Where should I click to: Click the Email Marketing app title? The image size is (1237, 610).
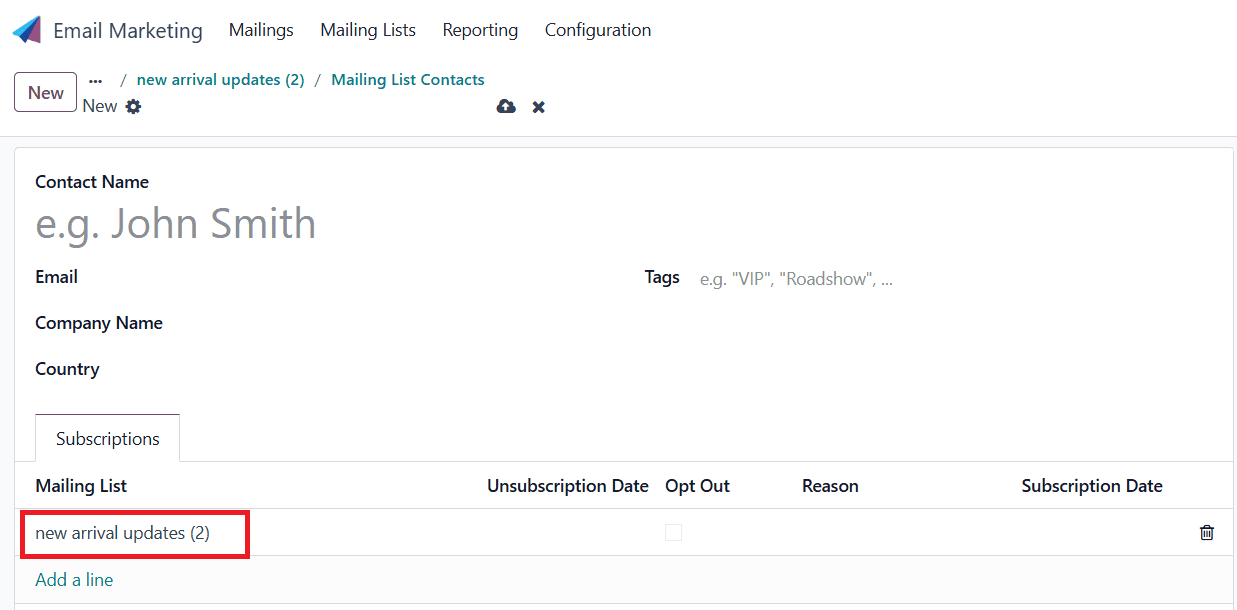[x=128, y=31]
